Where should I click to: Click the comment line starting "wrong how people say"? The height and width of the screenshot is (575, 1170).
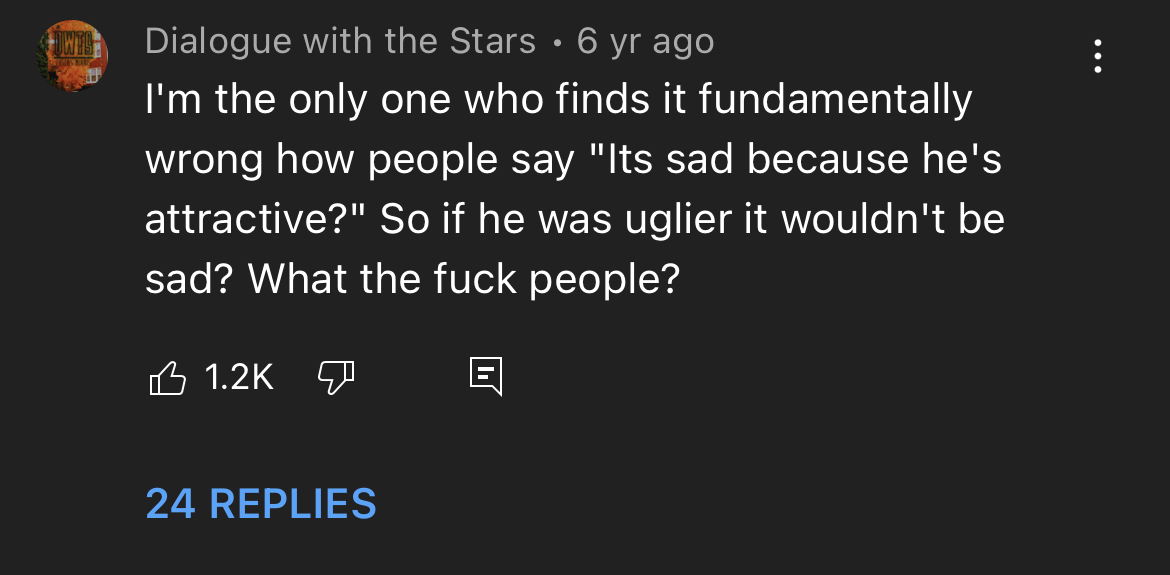tap(573, 160)
